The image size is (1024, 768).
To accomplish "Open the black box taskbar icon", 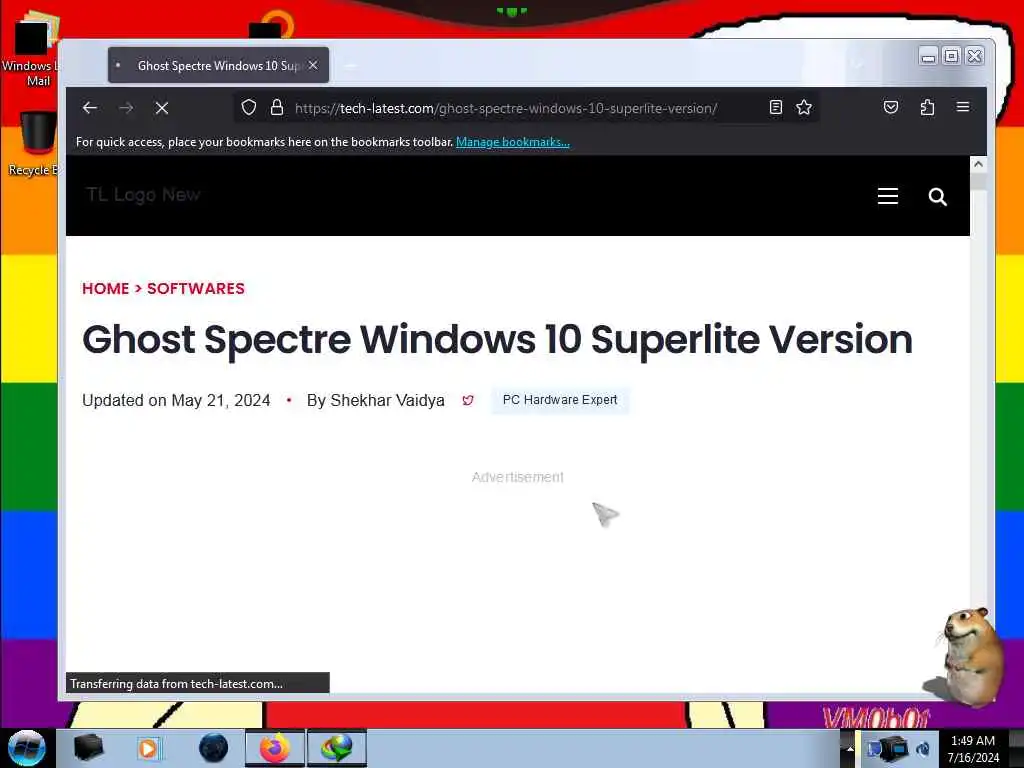I will point(88,748).
